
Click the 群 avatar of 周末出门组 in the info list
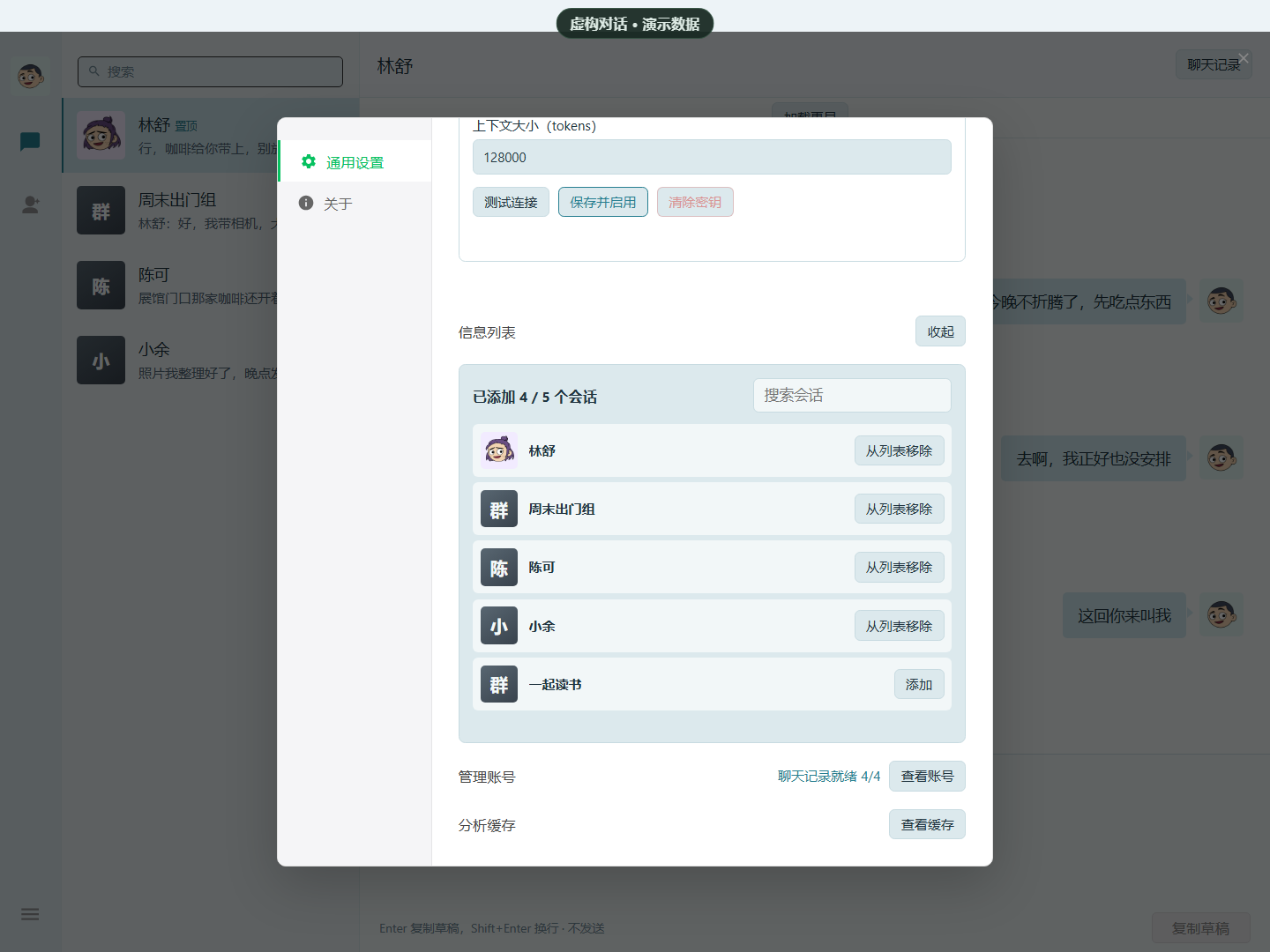coord(499,509)
